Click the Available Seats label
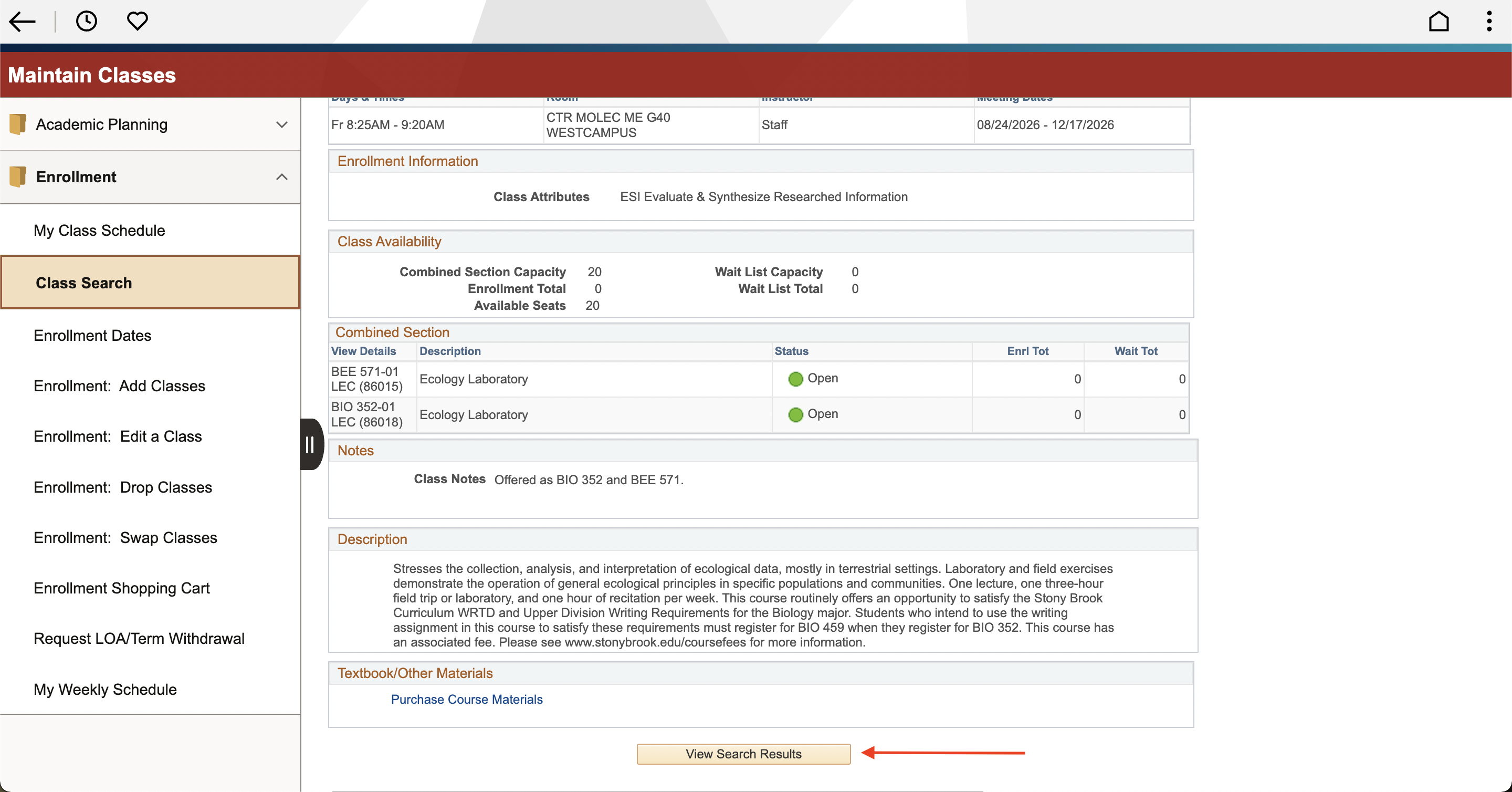 pos(519,305)
